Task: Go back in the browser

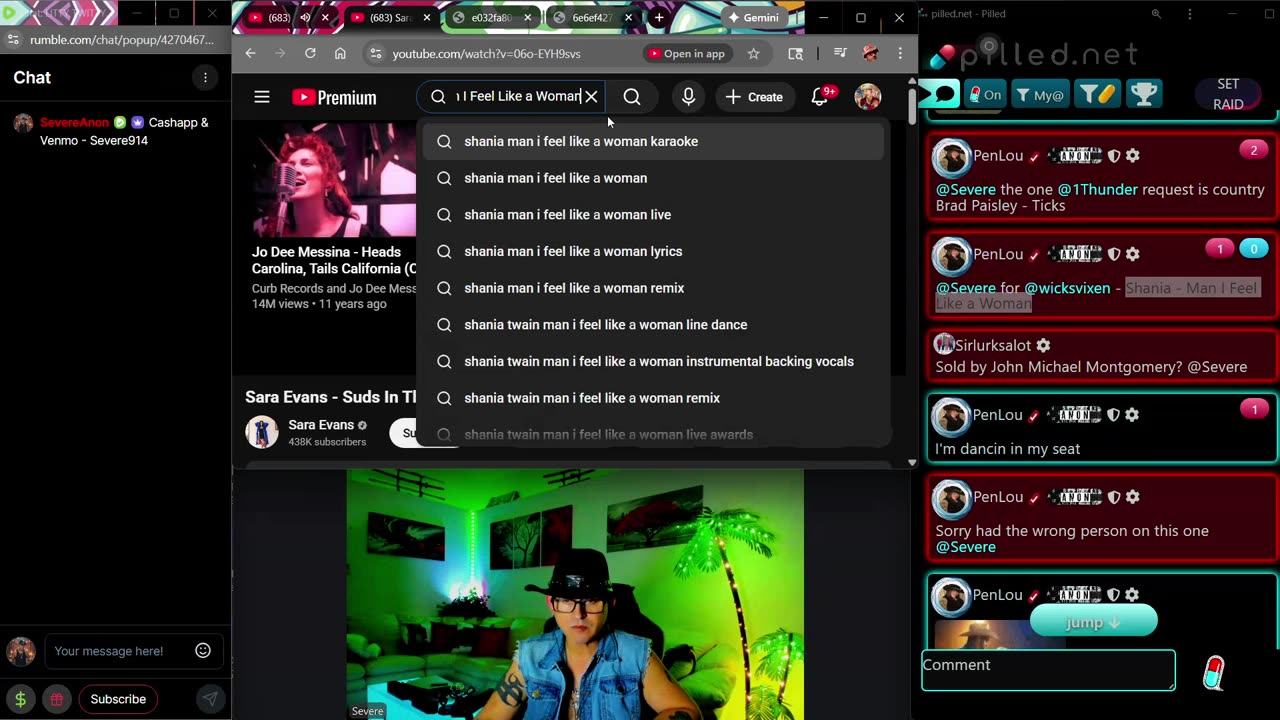Action: click(x=251, y=53)
